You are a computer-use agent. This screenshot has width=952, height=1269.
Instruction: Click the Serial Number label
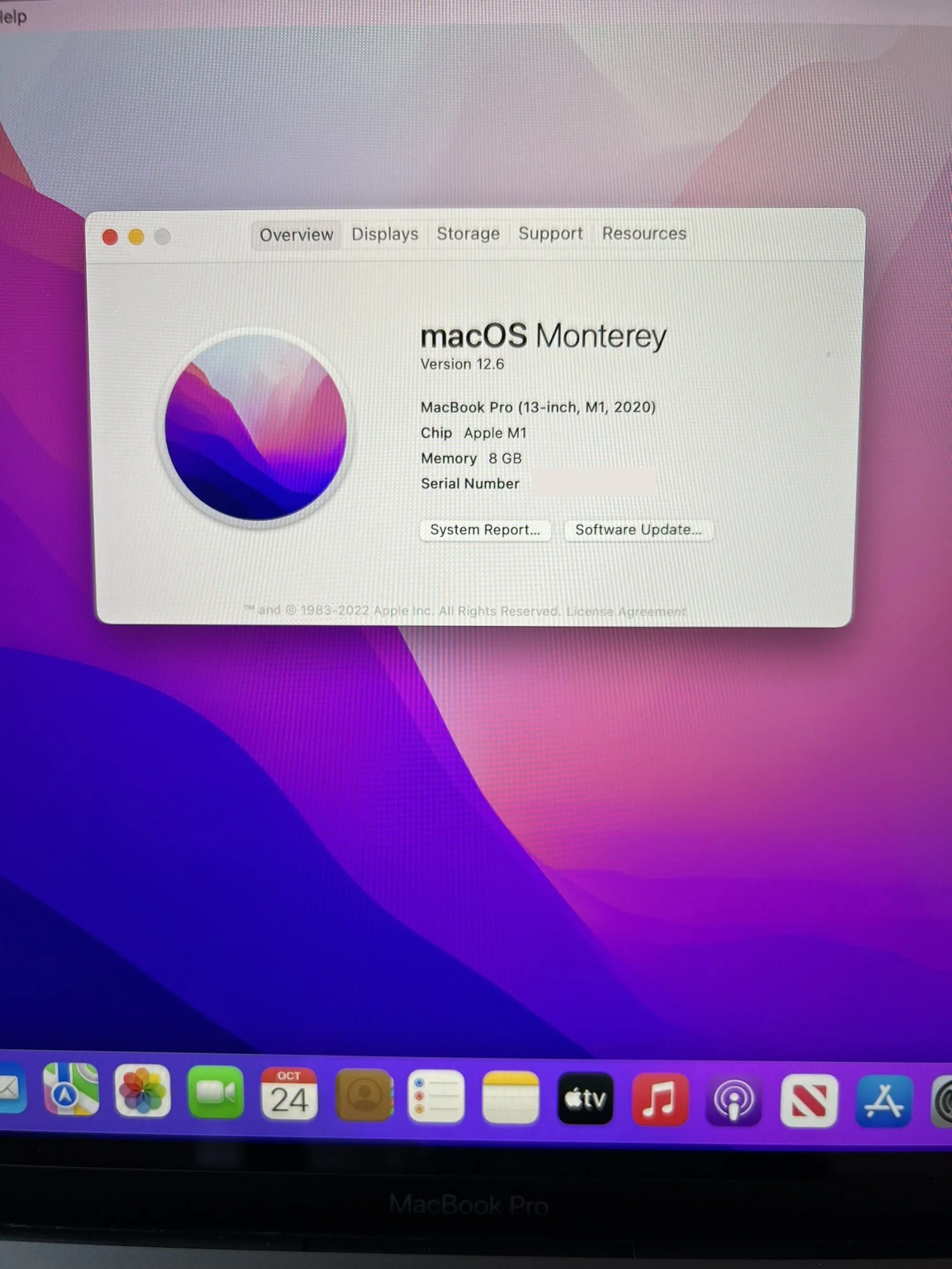pos(470,484)
